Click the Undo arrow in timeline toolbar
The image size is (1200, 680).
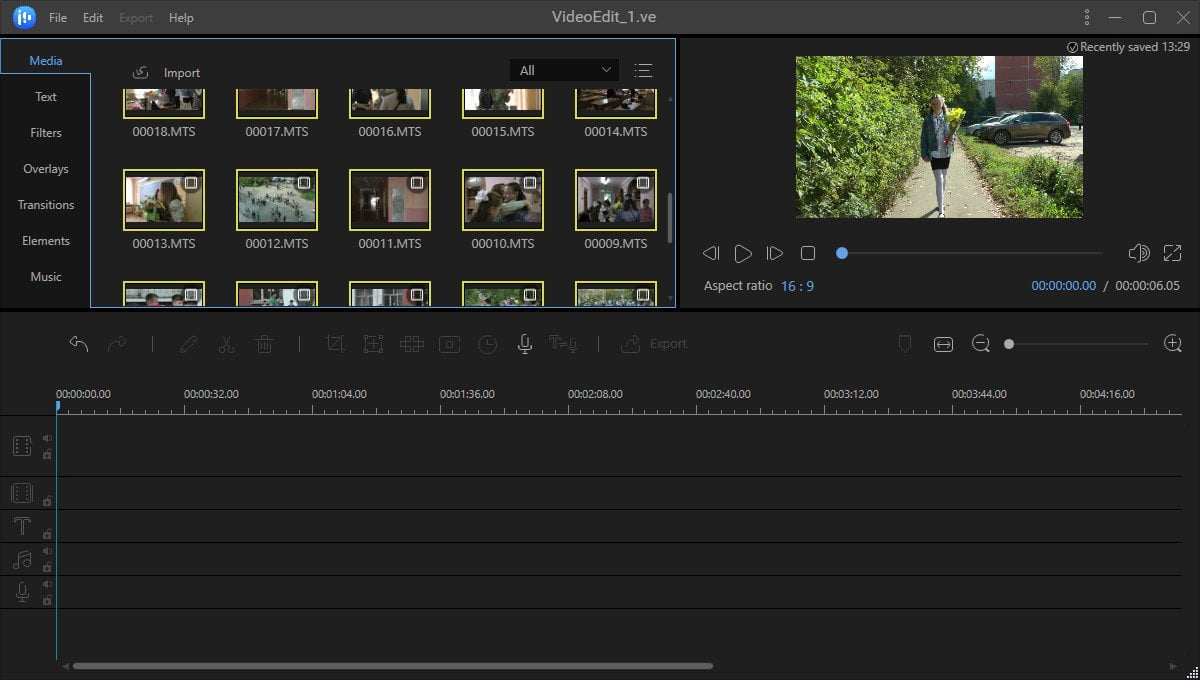79,344
